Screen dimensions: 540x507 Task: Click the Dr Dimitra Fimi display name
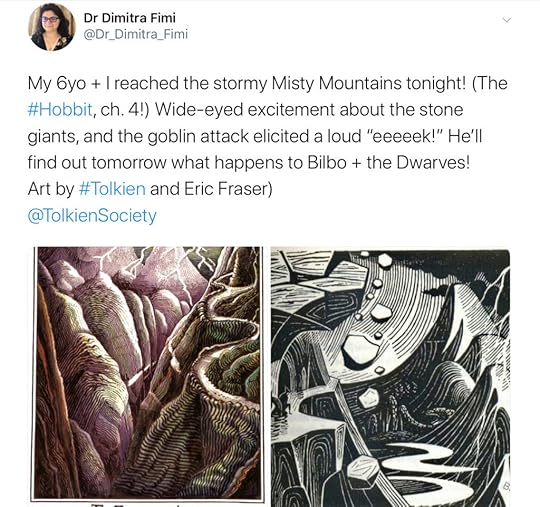point(129,18)
